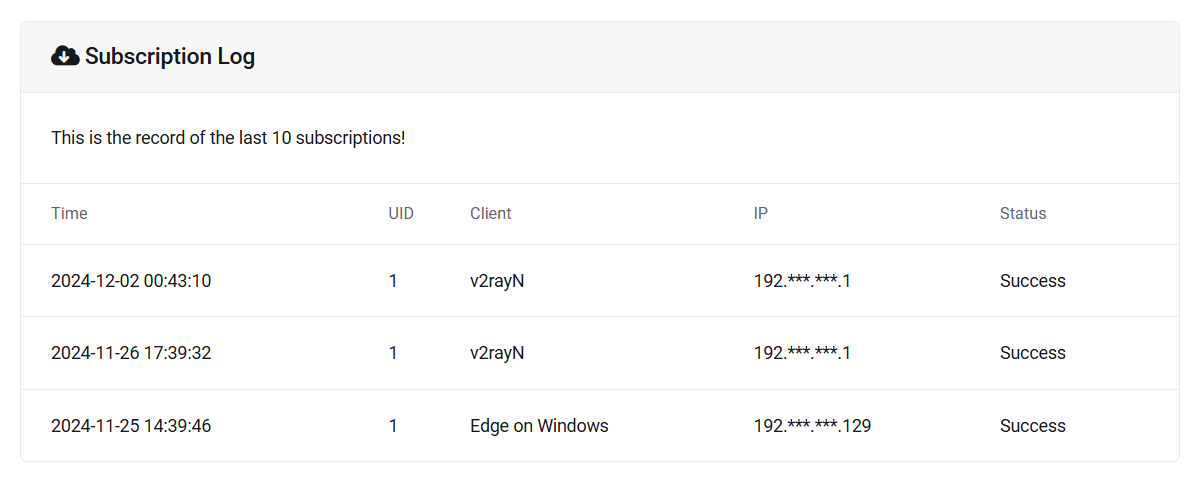The height and width of the screenshot is (483, 1196).
Task: Select the 2024-11-25 14:39:46 timestamp
Action: coord(131,426)
